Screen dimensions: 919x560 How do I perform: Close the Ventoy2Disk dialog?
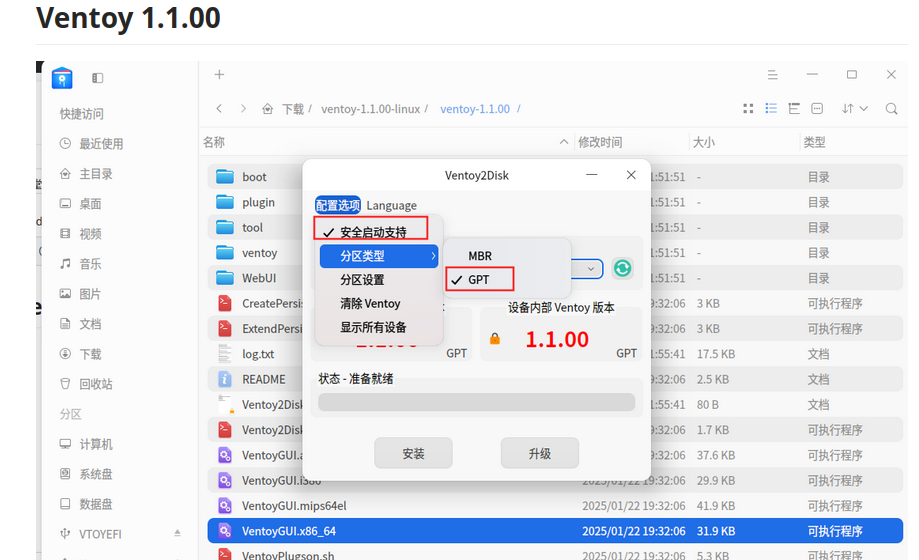pos(631,175)
